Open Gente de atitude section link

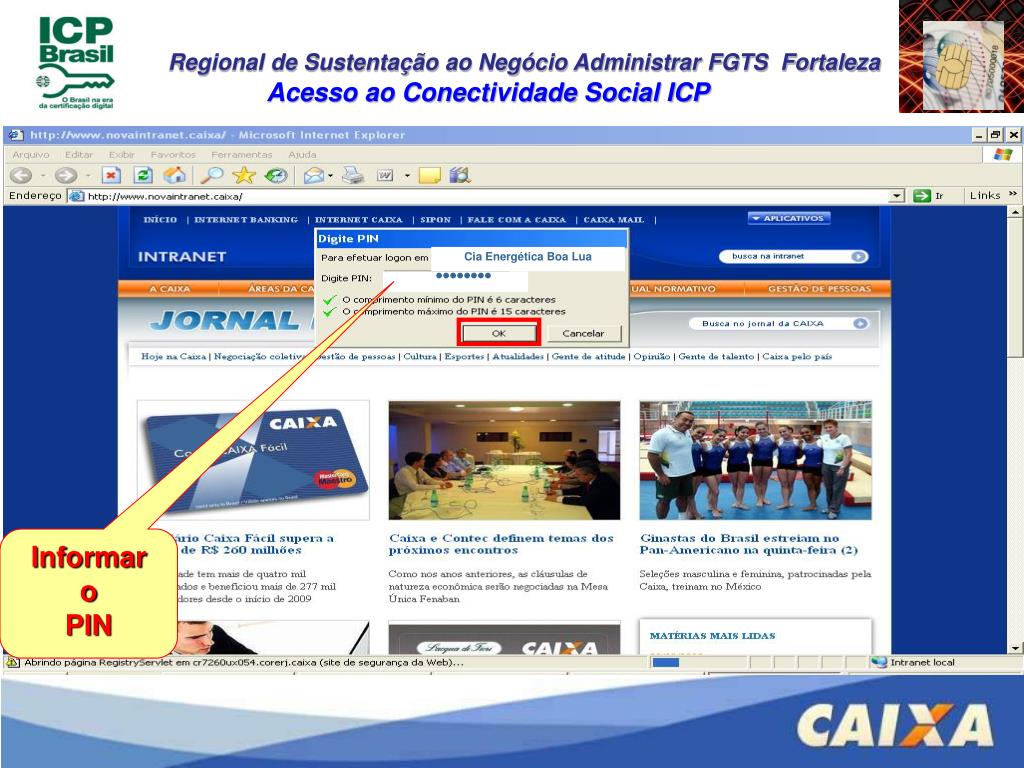point(588,357)
